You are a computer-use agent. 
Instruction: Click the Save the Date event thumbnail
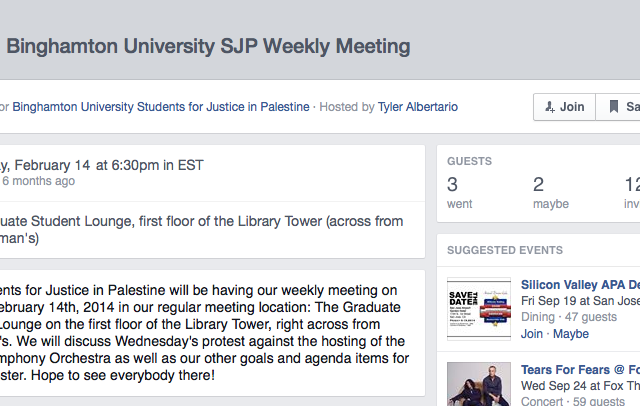point(479,309)
